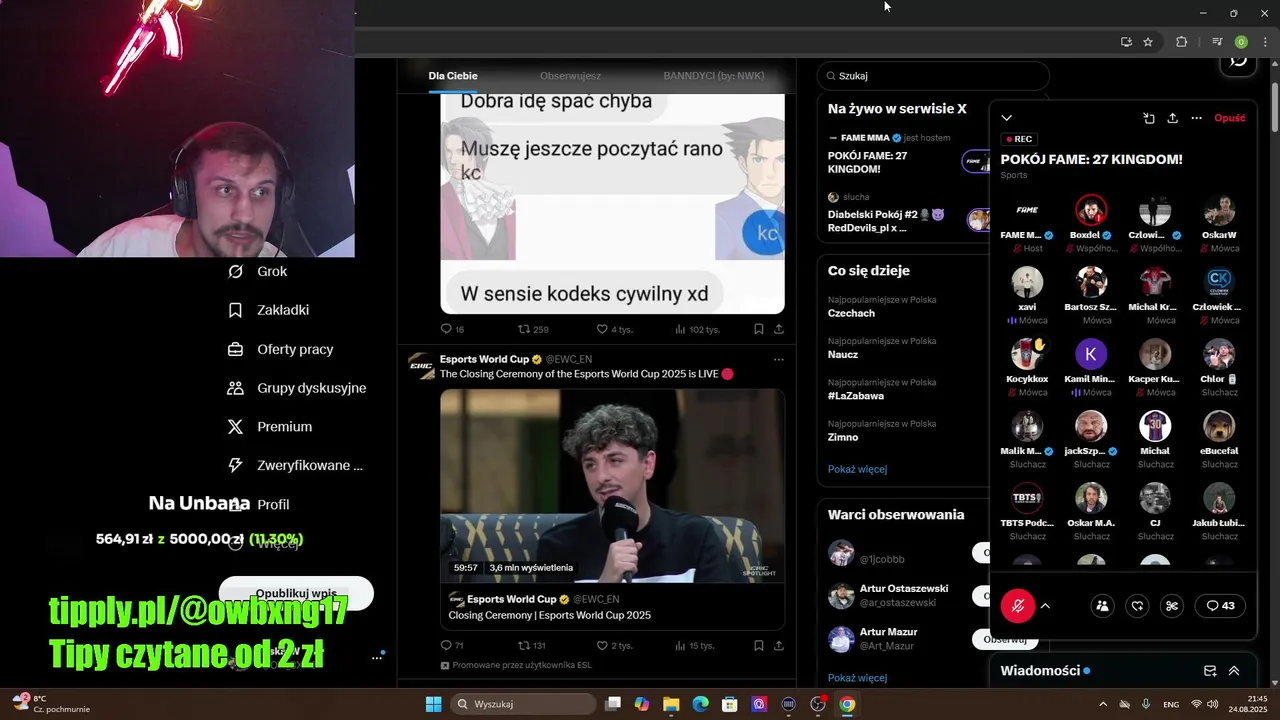Expand microphone options chevron in Space
This screenshot has height=720, width=1280.
(x=1045, y=606)
